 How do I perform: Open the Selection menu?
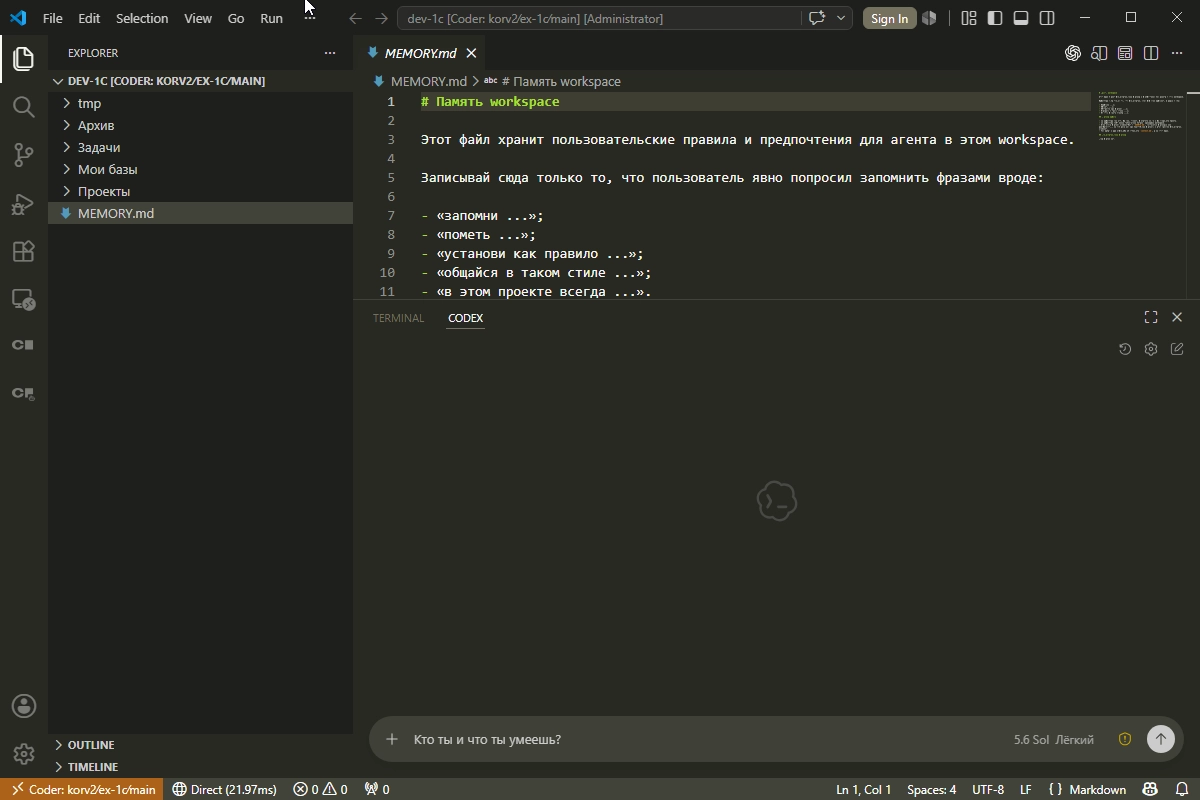click(142, 18)
